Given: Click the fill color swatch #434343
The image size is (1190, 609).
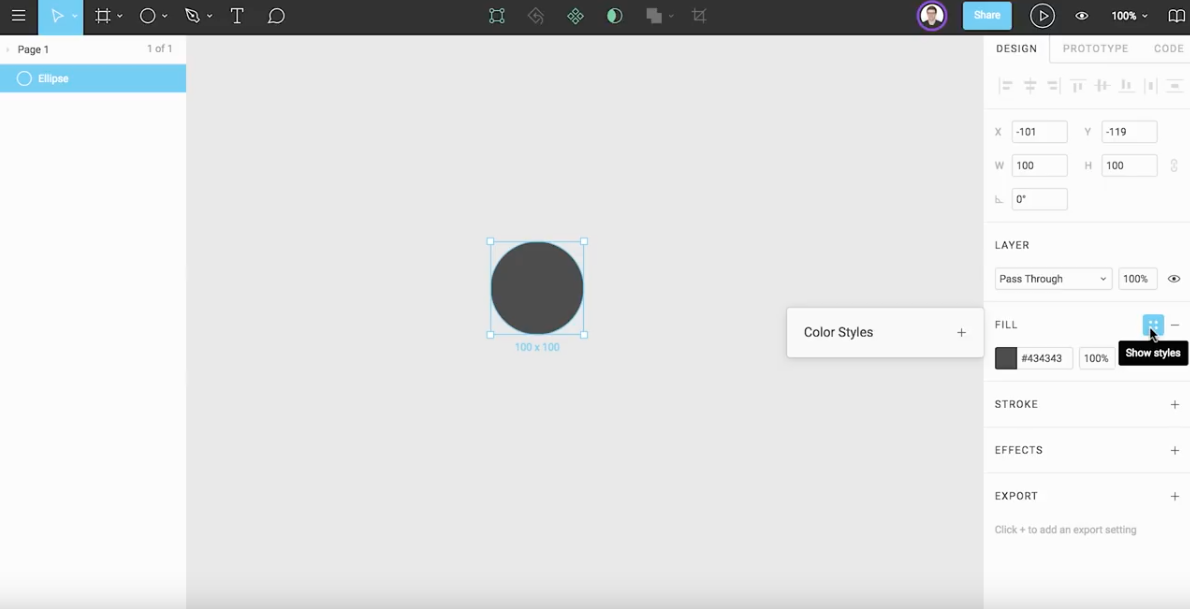Looking at the screenshot, I should coord(1006,358).
